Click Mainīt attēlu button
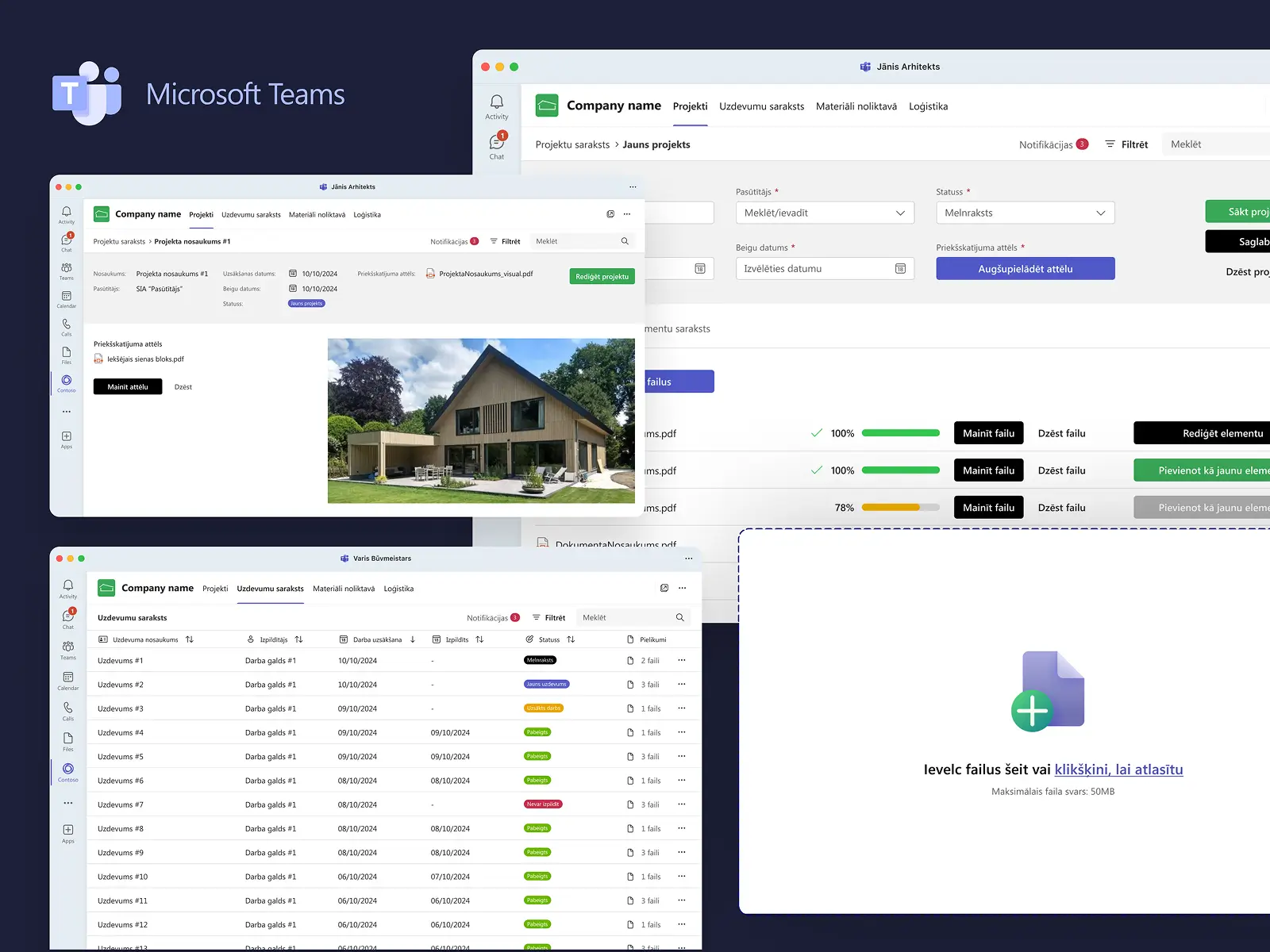This screenshot has height=952, width=1270. point(128,386)
